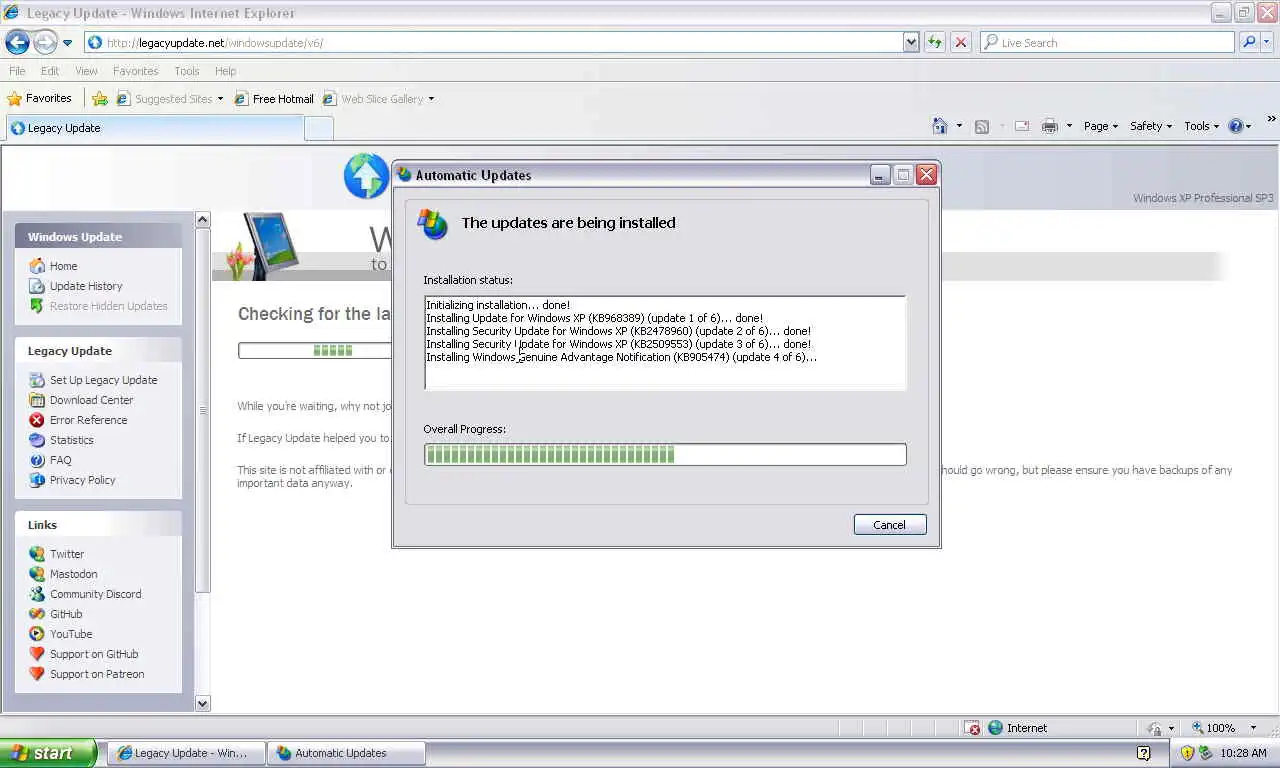Image resolution: width=1280 pixels, height=768 pixels.
Task: Open the Free Hotmail favorites link
Action: click(x=274, y=98)
